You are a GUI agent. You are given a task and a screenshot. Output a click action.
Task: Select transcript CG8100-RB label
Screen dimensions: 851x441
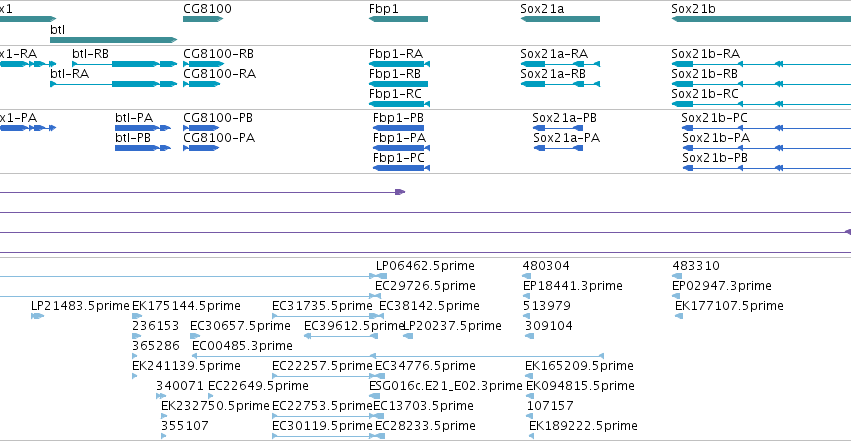click(x=219, y=54)
